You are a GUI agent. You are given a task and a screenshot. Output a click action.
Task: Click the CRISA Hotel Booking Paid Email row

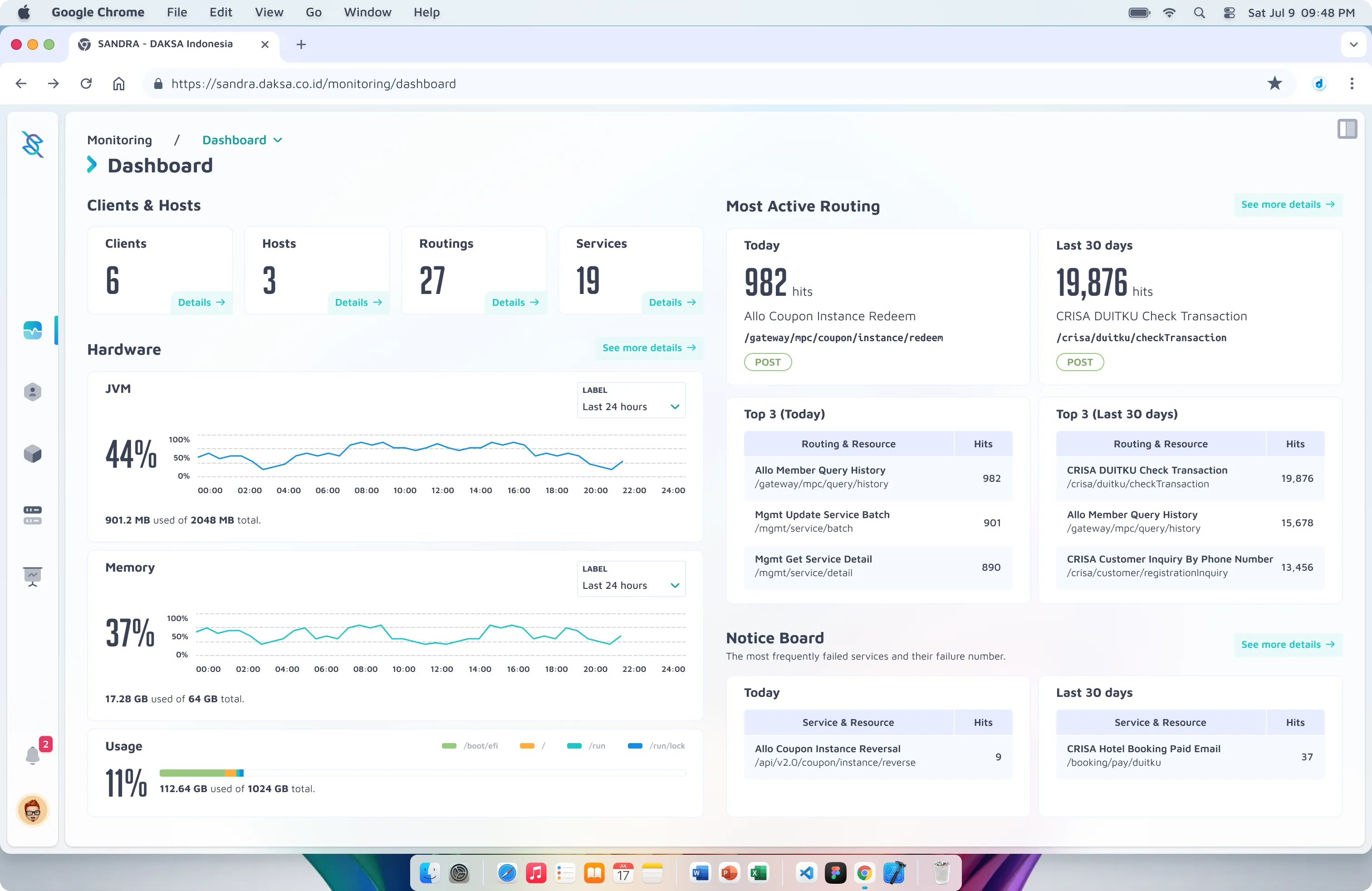tap(1190, 756)
